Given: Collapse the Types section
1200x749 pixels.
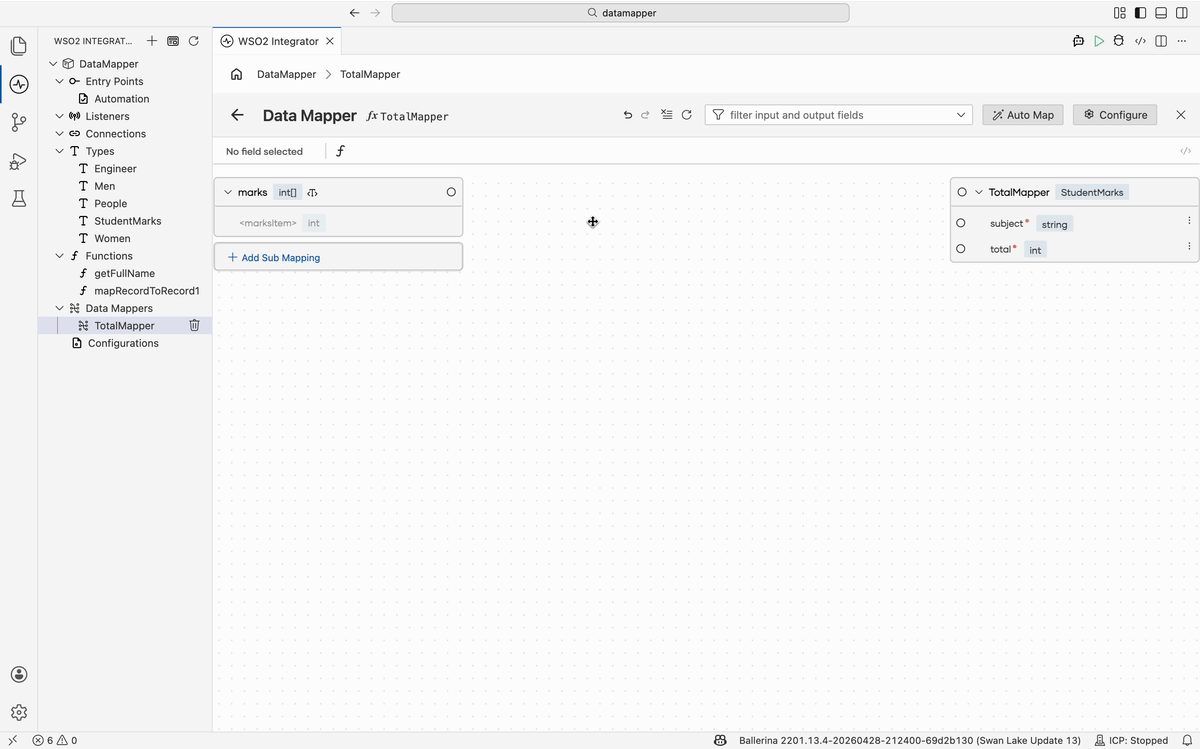Looking at the screenshot, I should click(x=59, y=151).
